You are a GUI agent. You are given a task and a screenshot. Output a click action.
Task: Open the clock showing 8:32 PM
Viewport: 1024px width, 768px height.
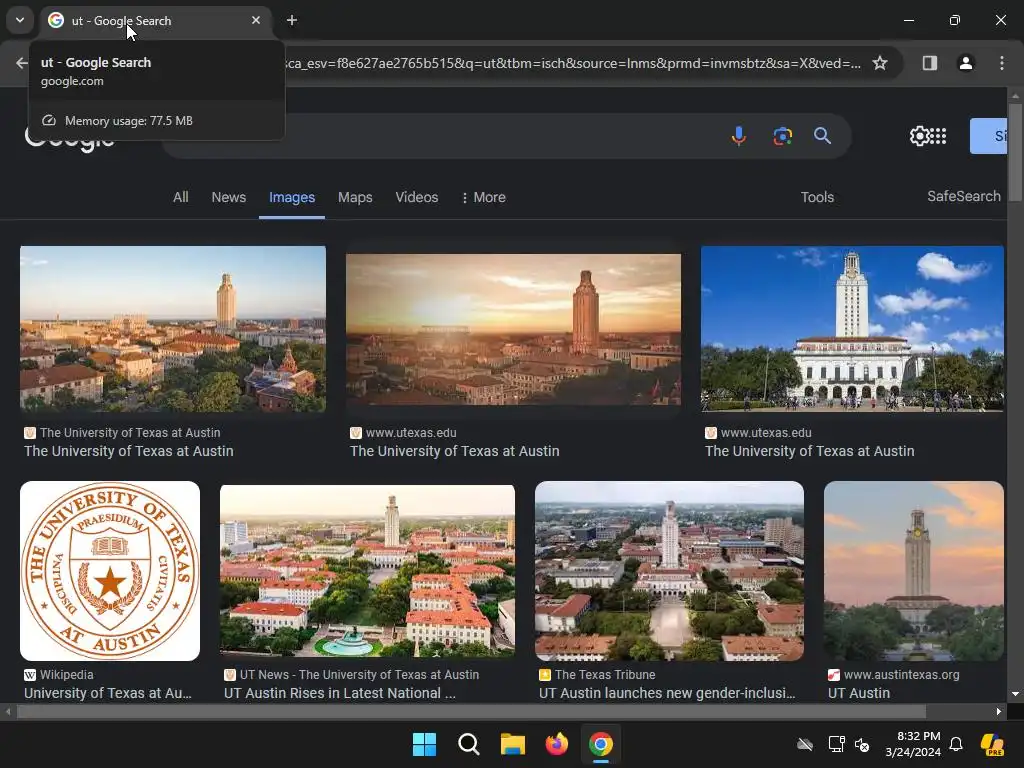[x=913, y=744]
